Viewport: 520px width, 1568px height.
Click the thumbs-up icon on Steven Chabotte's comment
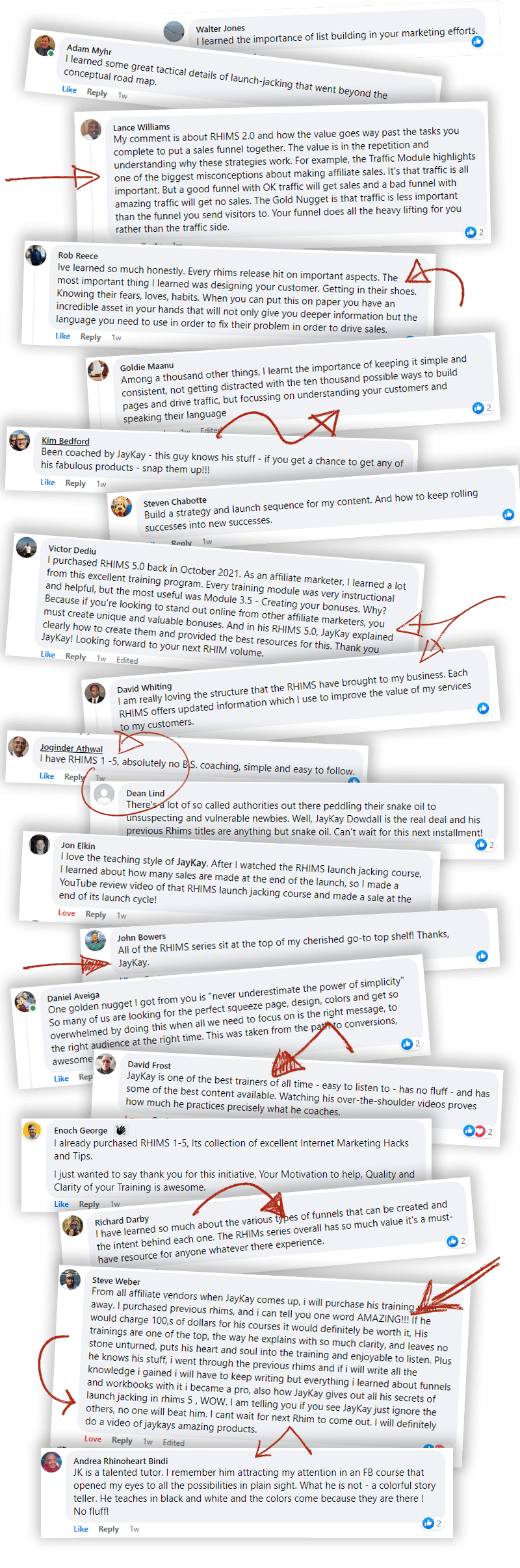point(508,514)
